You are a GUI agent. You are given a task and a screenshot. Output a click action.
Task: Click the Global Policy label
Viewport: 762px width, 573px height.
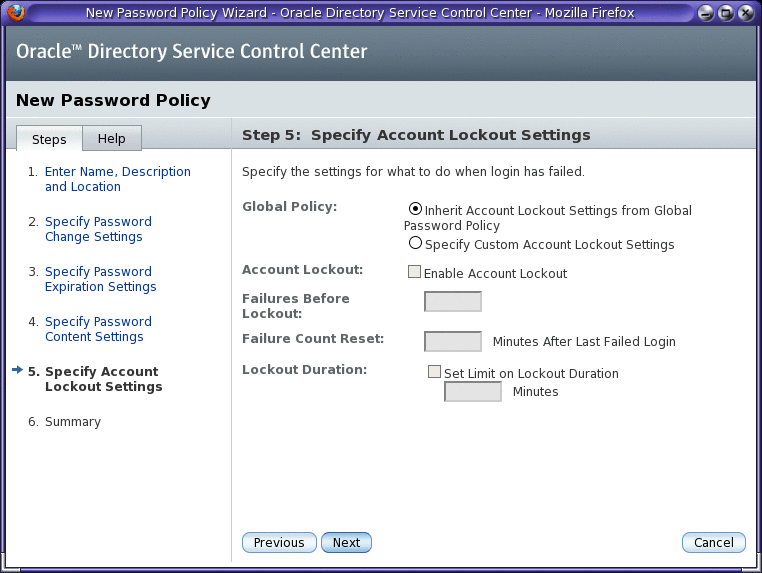pos(290,207)
